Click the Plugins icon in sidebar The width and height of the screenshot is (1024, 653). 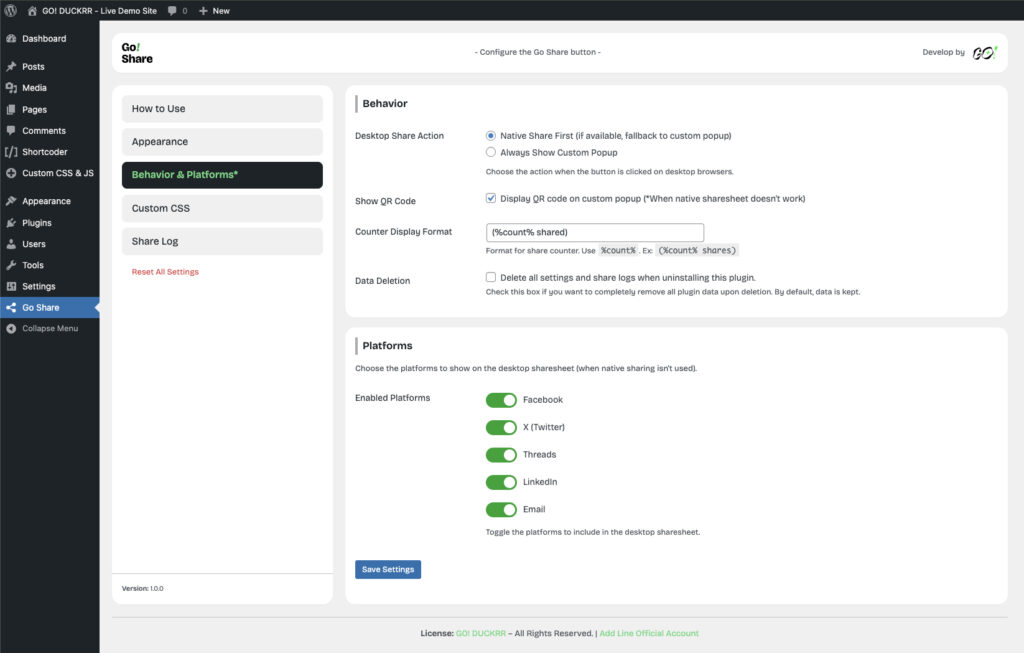click(11, 223)
